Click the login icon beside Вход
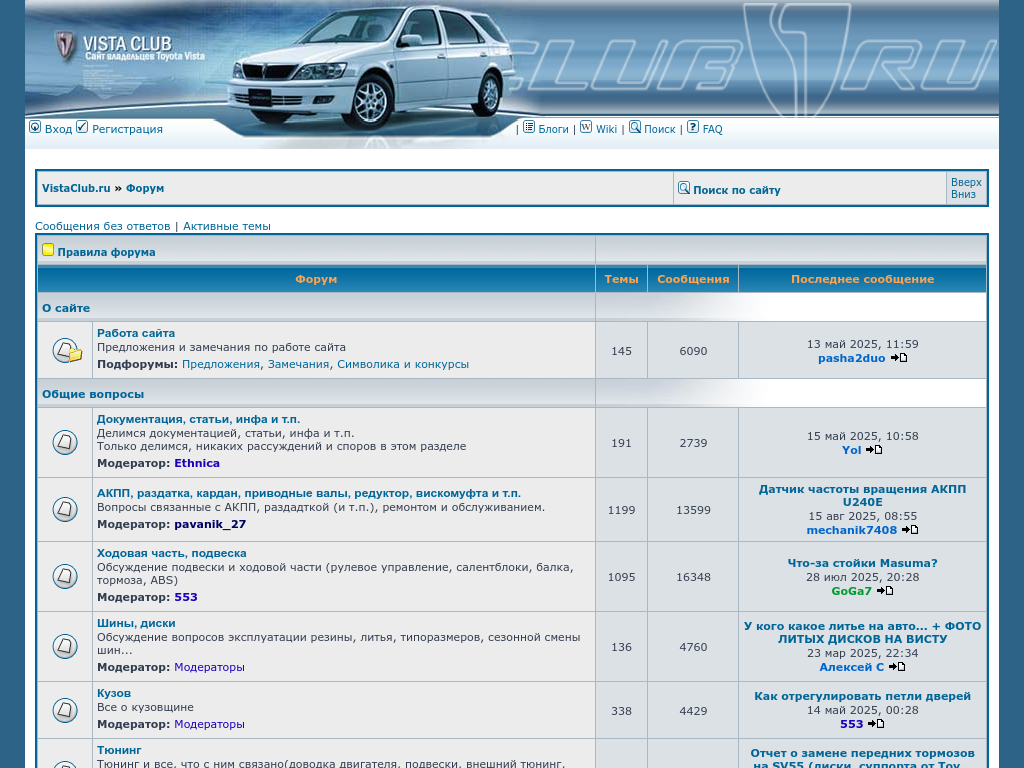Image resolution: width=1024 pixels, height=768 pixels. 35,127
